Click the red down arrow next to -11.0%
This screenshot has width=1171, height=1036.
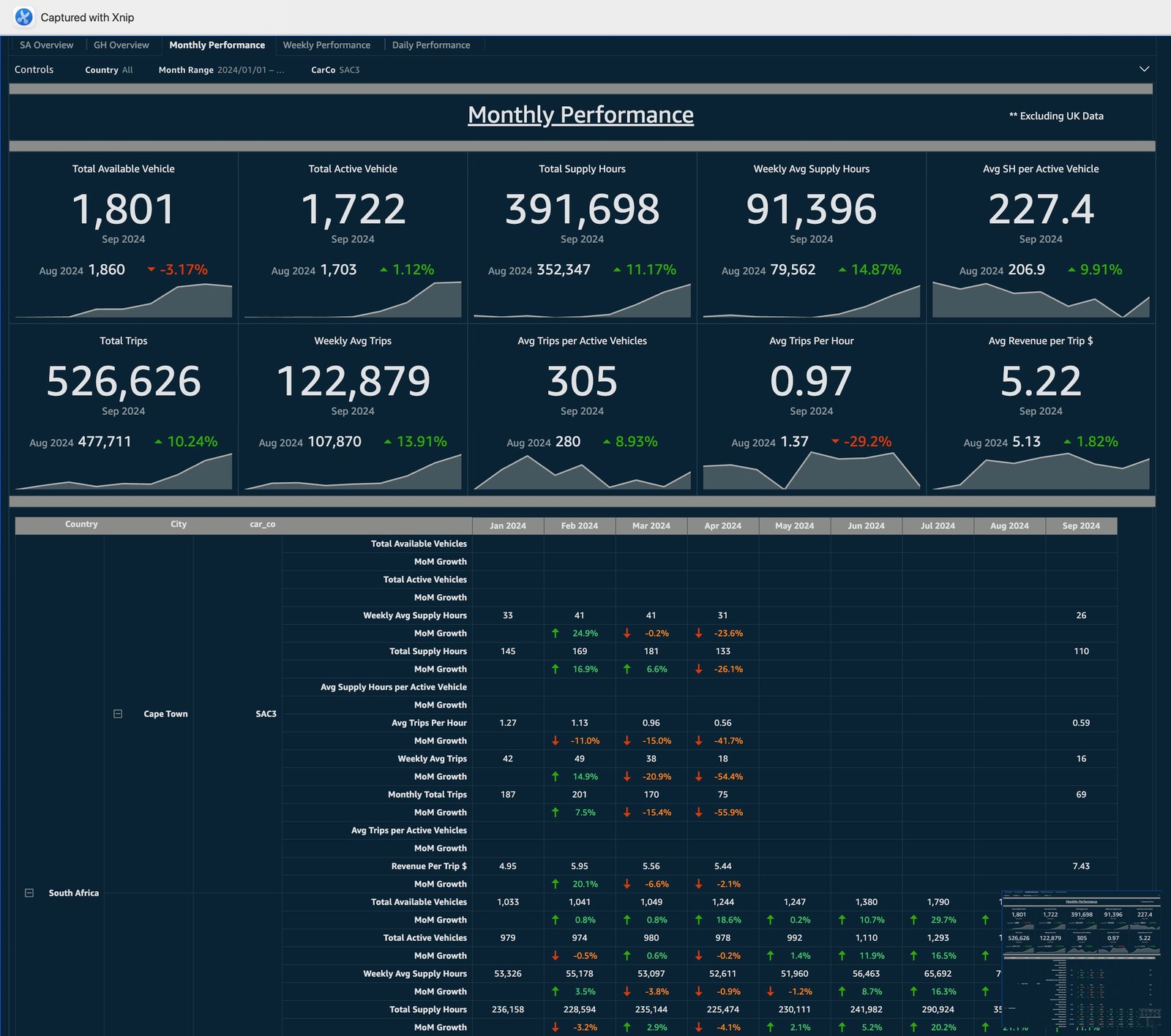point(555,741)
